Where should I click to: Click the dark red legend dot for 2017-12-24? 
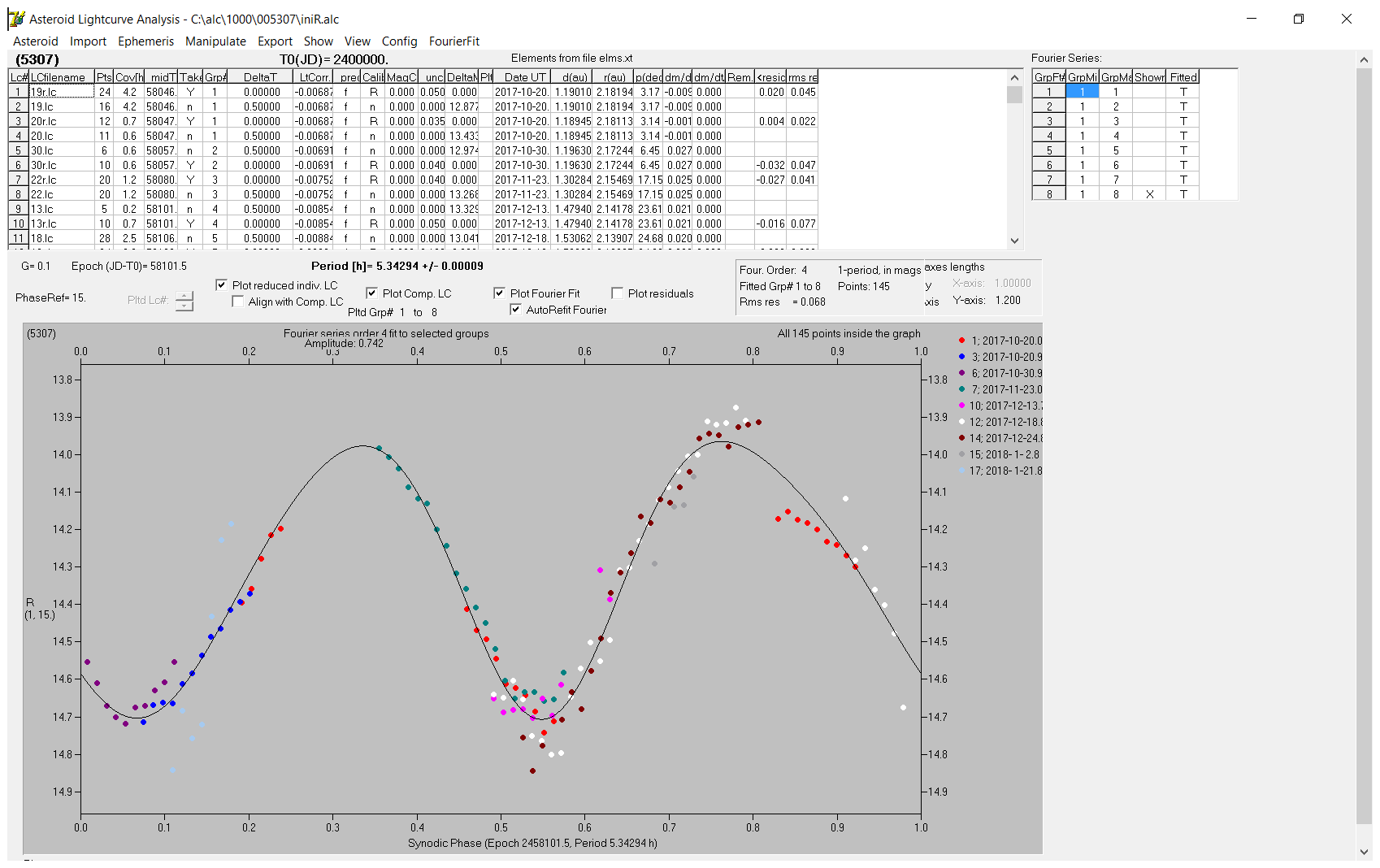click(961, 438)
